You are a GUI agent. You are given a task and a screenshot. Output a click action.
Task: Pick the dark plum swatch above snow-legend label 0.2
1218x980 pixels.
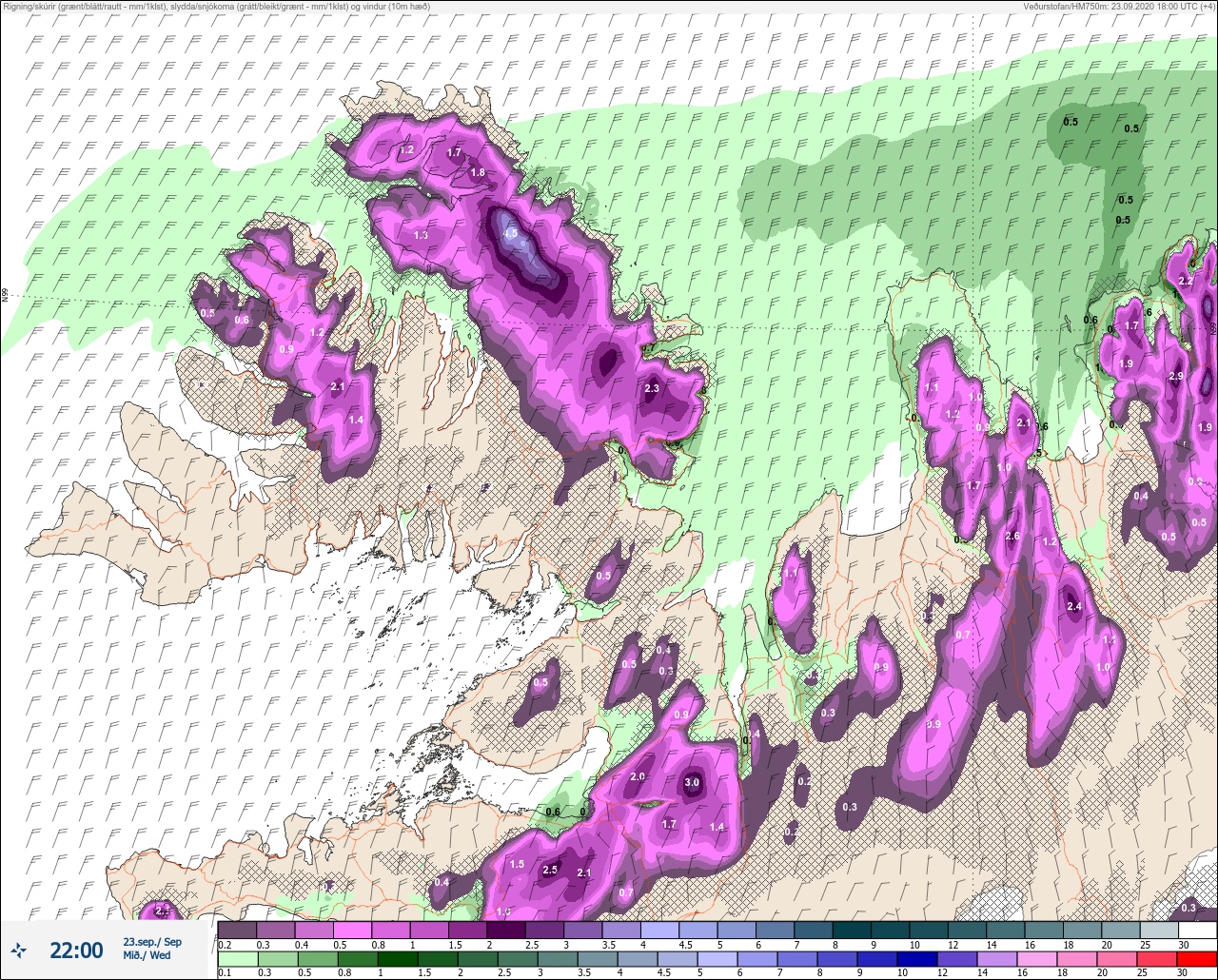[x=237, y=930]
